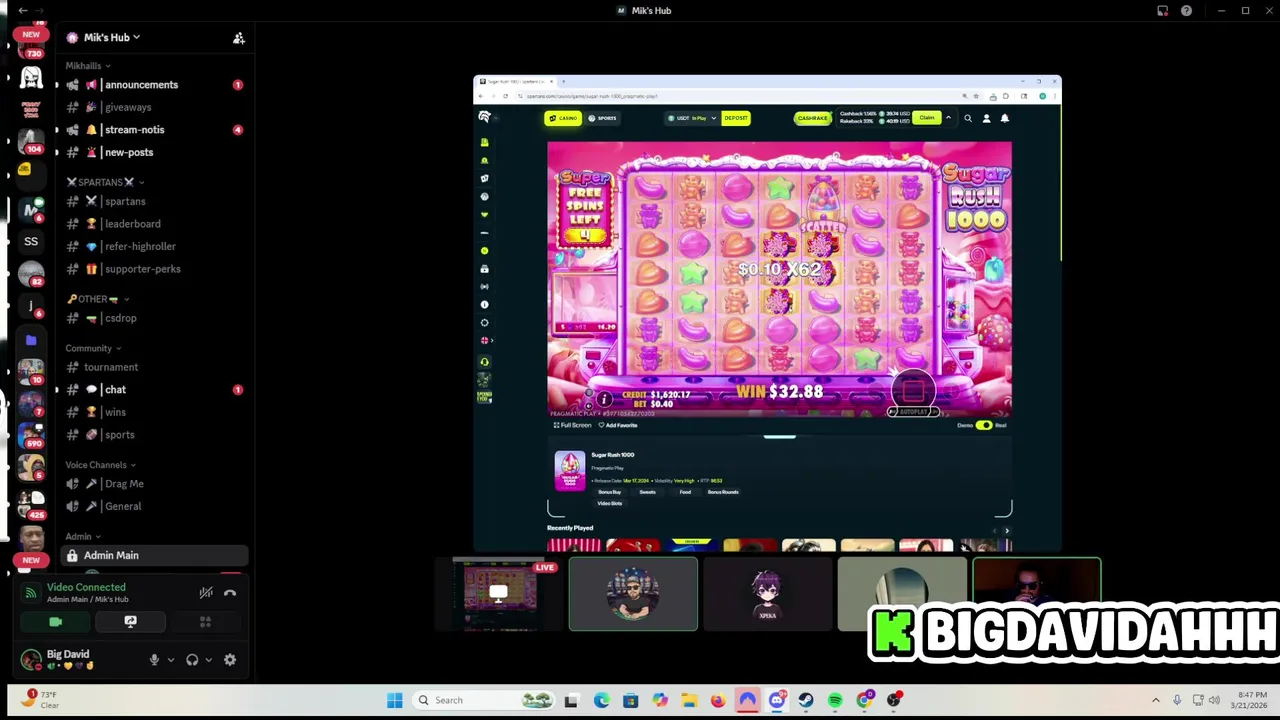Viewport: 1280px width, 720px height.
Task: Collapse the Voice Channels category
Action: click(x=100, y=465)
